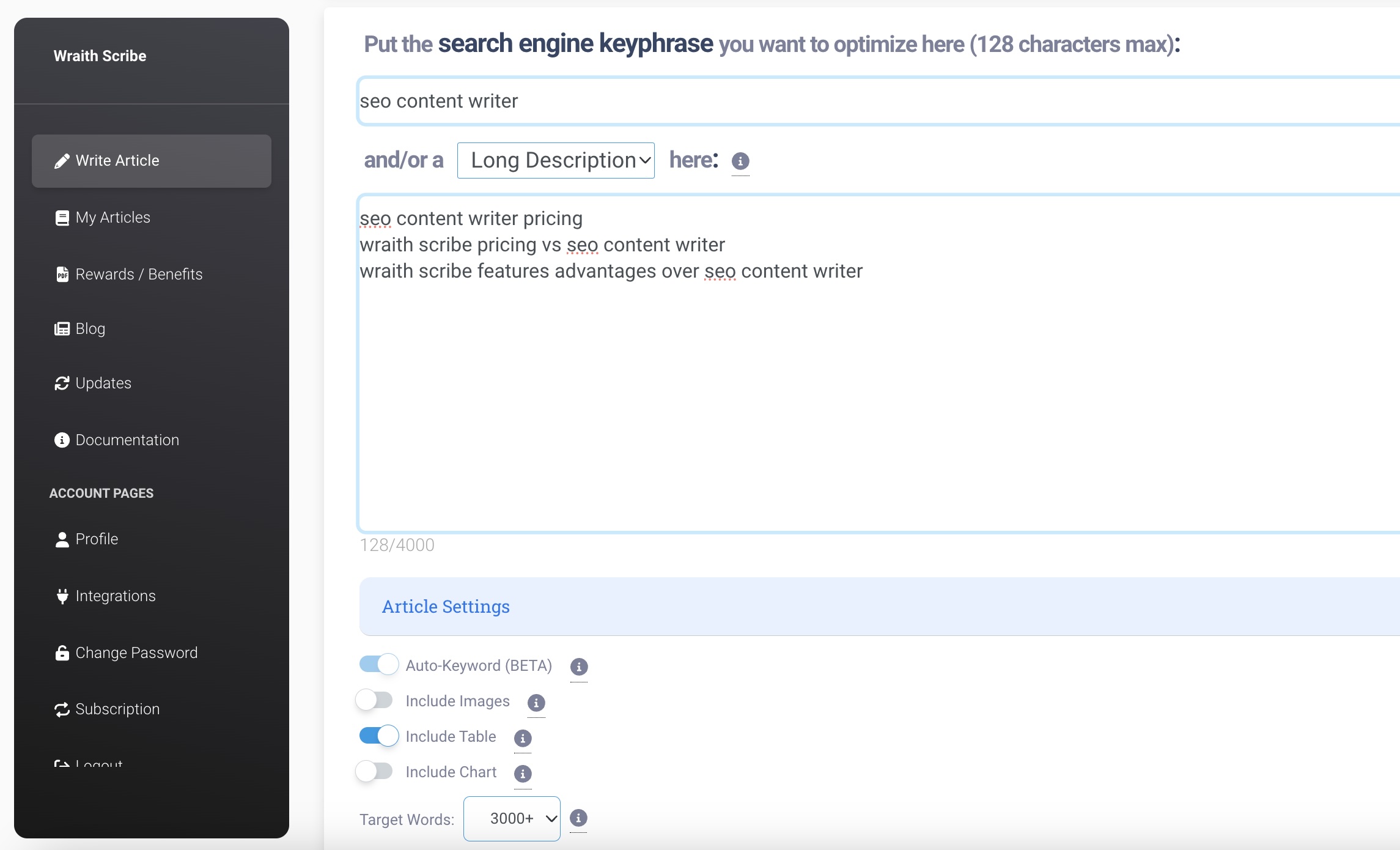Click inside the long description textarea
The width and height of the screenshot is (1400, 850).
pyautogui.click(x=879, y=363)
